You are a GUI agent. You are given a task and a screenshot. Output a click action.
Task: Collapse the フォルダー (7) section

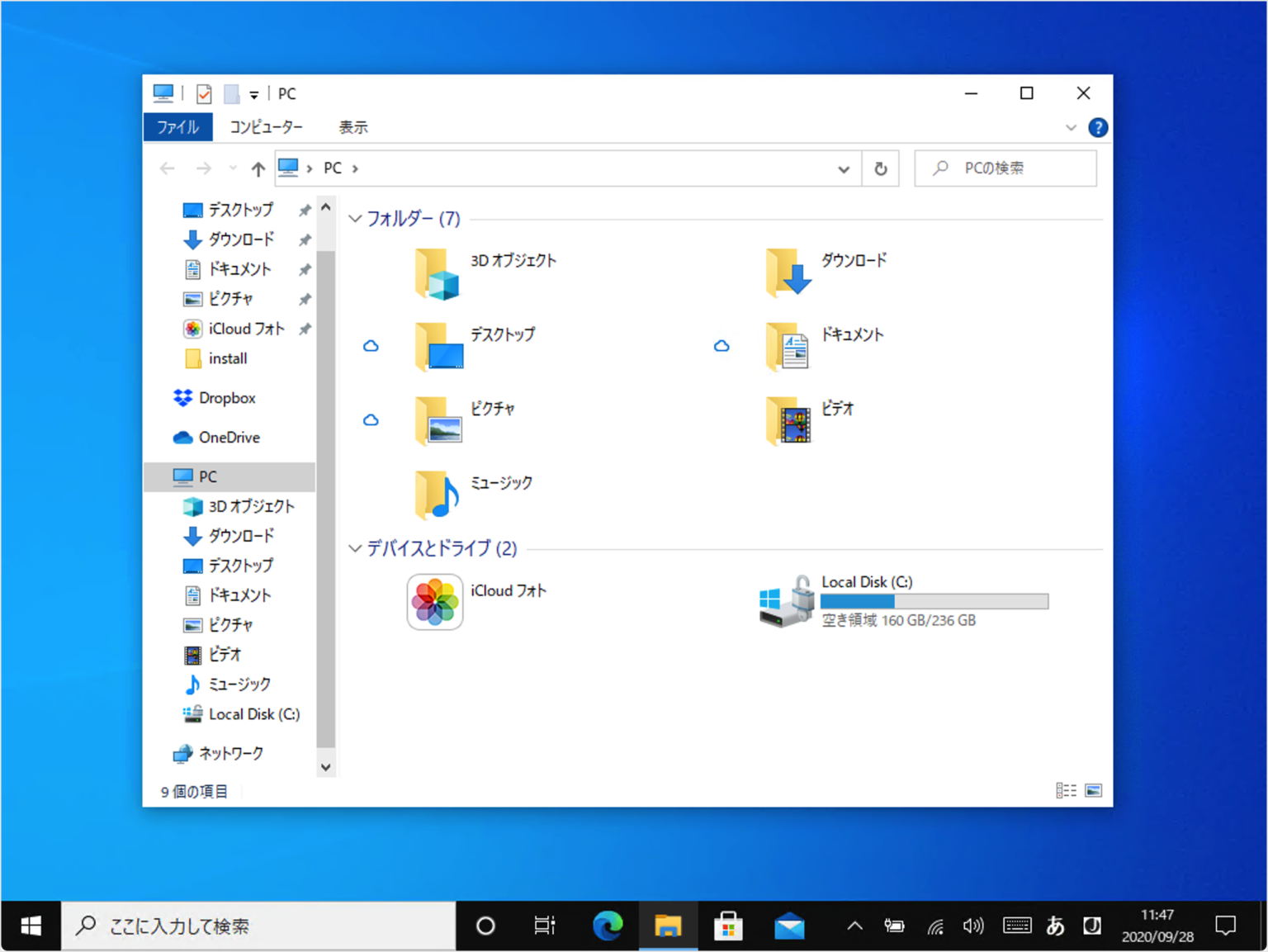(355, 218)
